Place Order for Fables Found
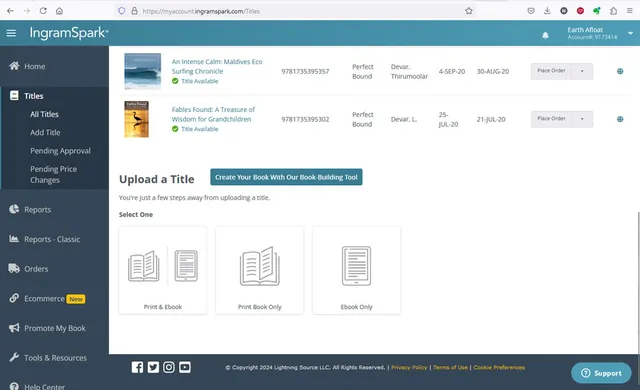This screenshot has height=390, width=640. pos(551,119)
